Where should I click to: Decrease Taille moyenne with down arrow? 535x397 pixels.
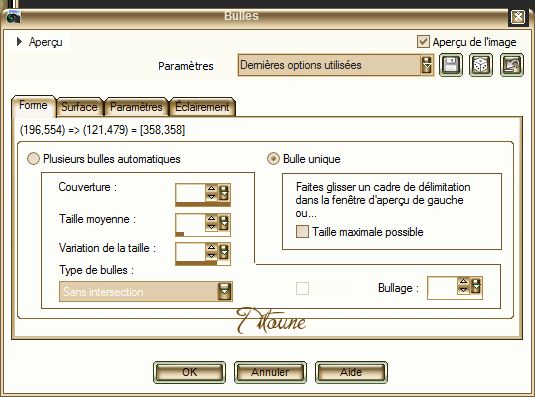[x=212, y=226]
